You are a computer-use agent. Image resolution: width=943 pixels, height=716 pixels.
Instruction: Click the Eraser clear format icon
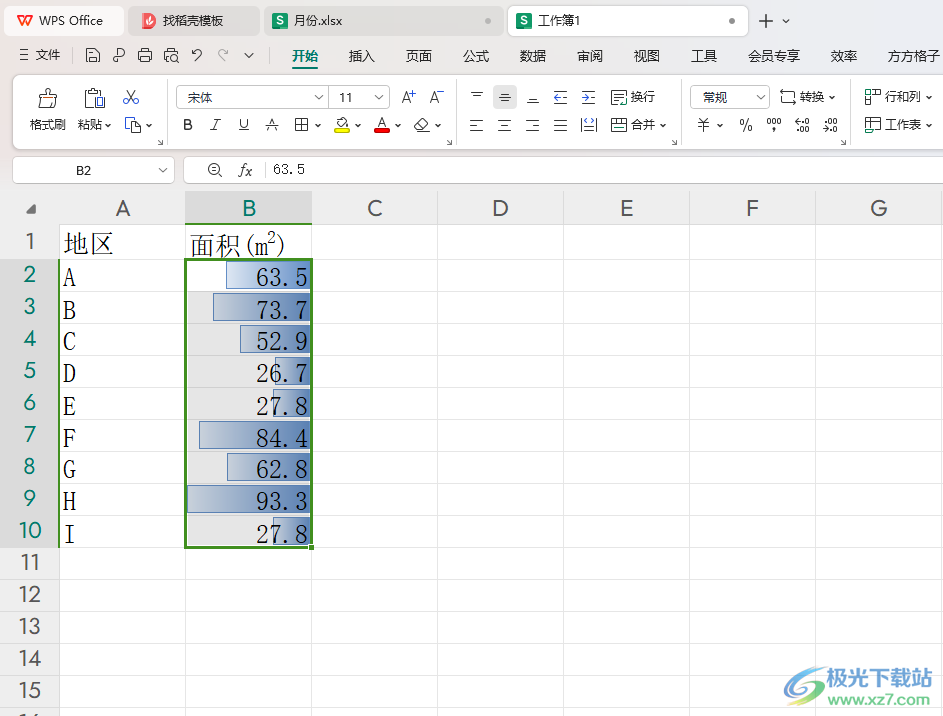click(422, 125)
